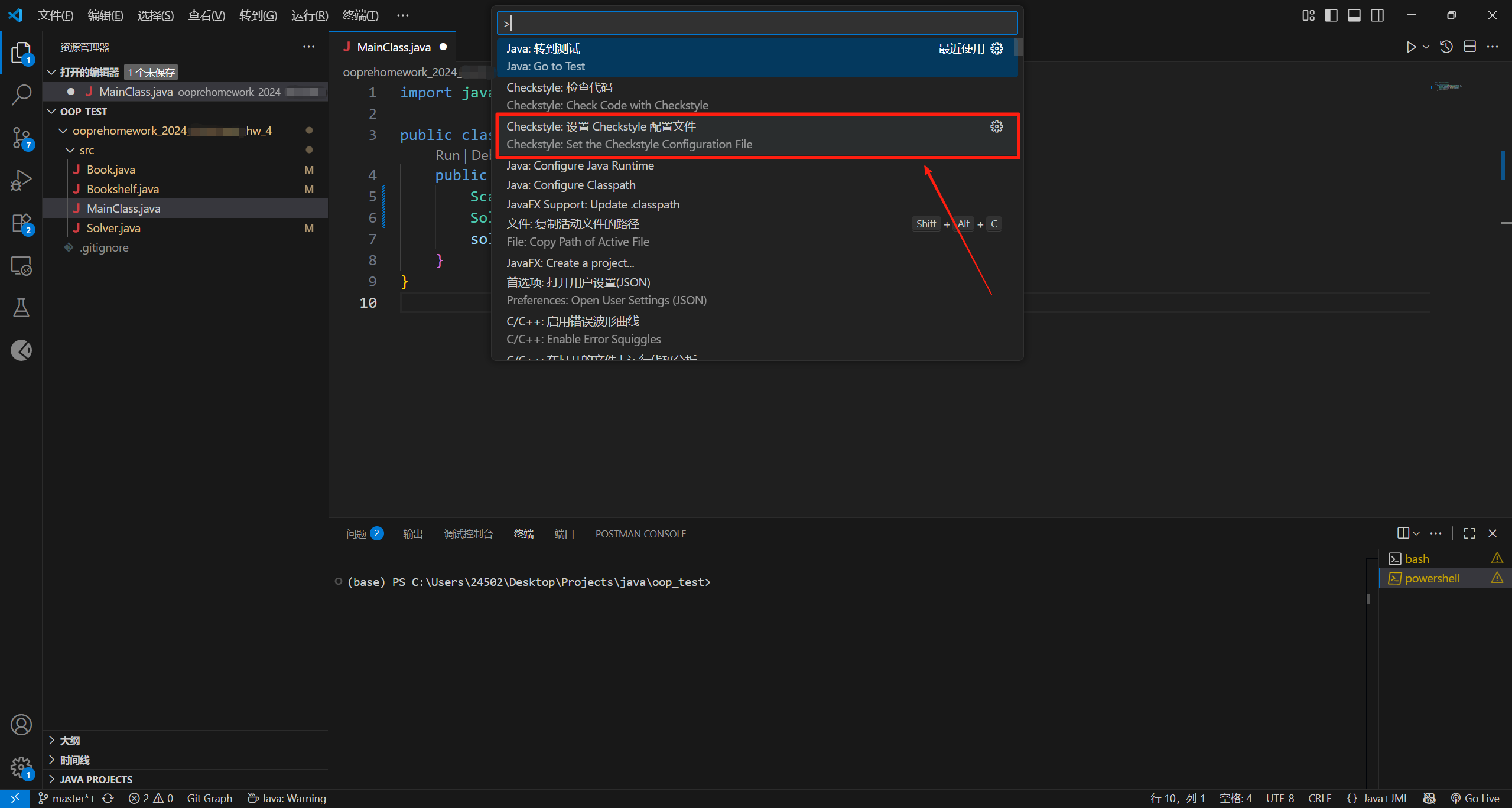Expand the JAVA PROJECTS section

(96, 779)
